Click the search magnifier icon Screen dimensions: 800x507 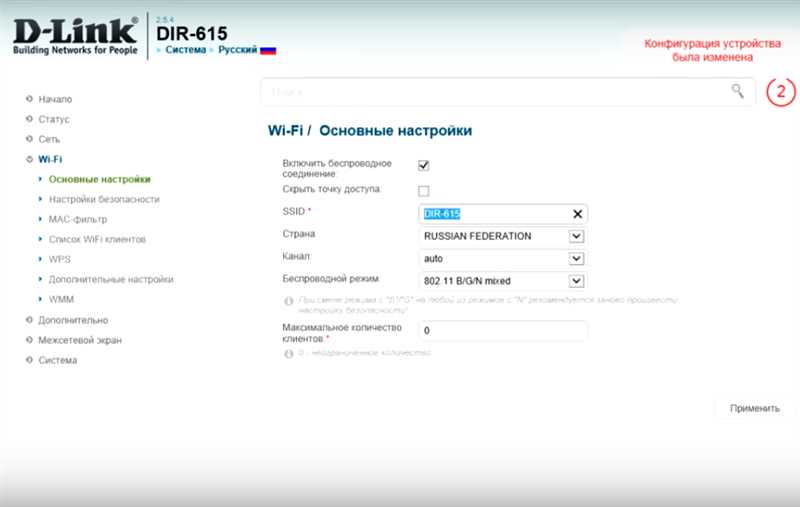click(737, 91)
